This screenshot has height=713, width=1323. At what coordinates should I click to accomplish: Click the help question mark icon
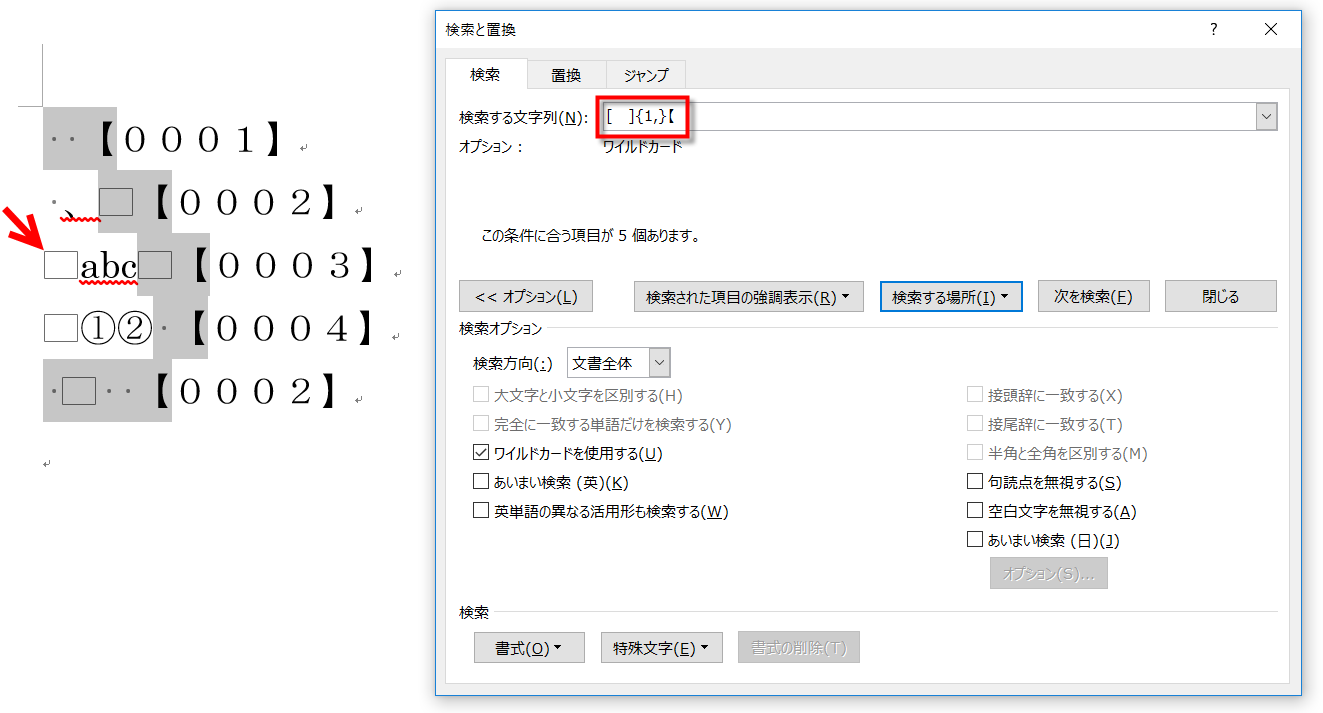pos(1213,30)
